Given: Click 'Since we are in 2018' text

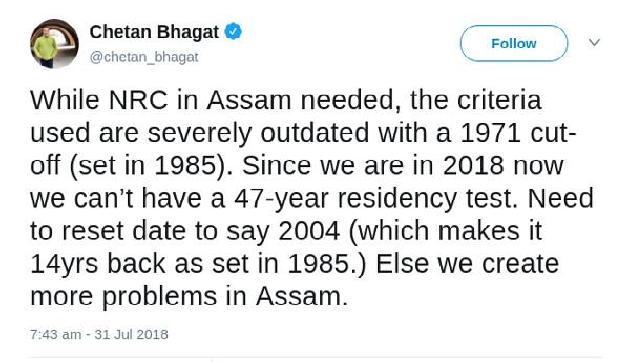Looking at the screenshot, I should point(373,166).
